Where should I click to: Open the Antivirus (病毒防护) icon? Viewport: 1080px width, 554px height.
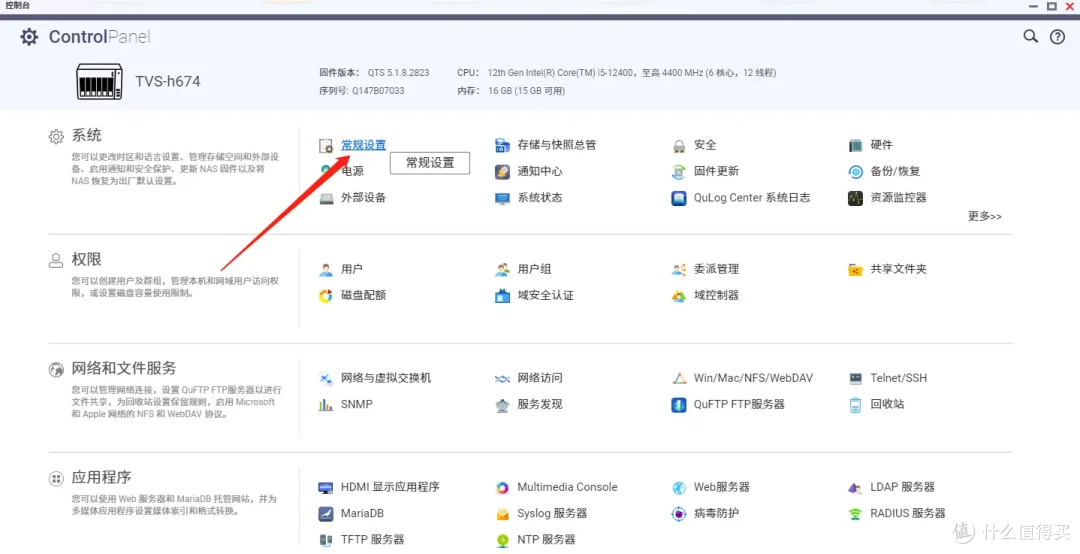(679, 513)
